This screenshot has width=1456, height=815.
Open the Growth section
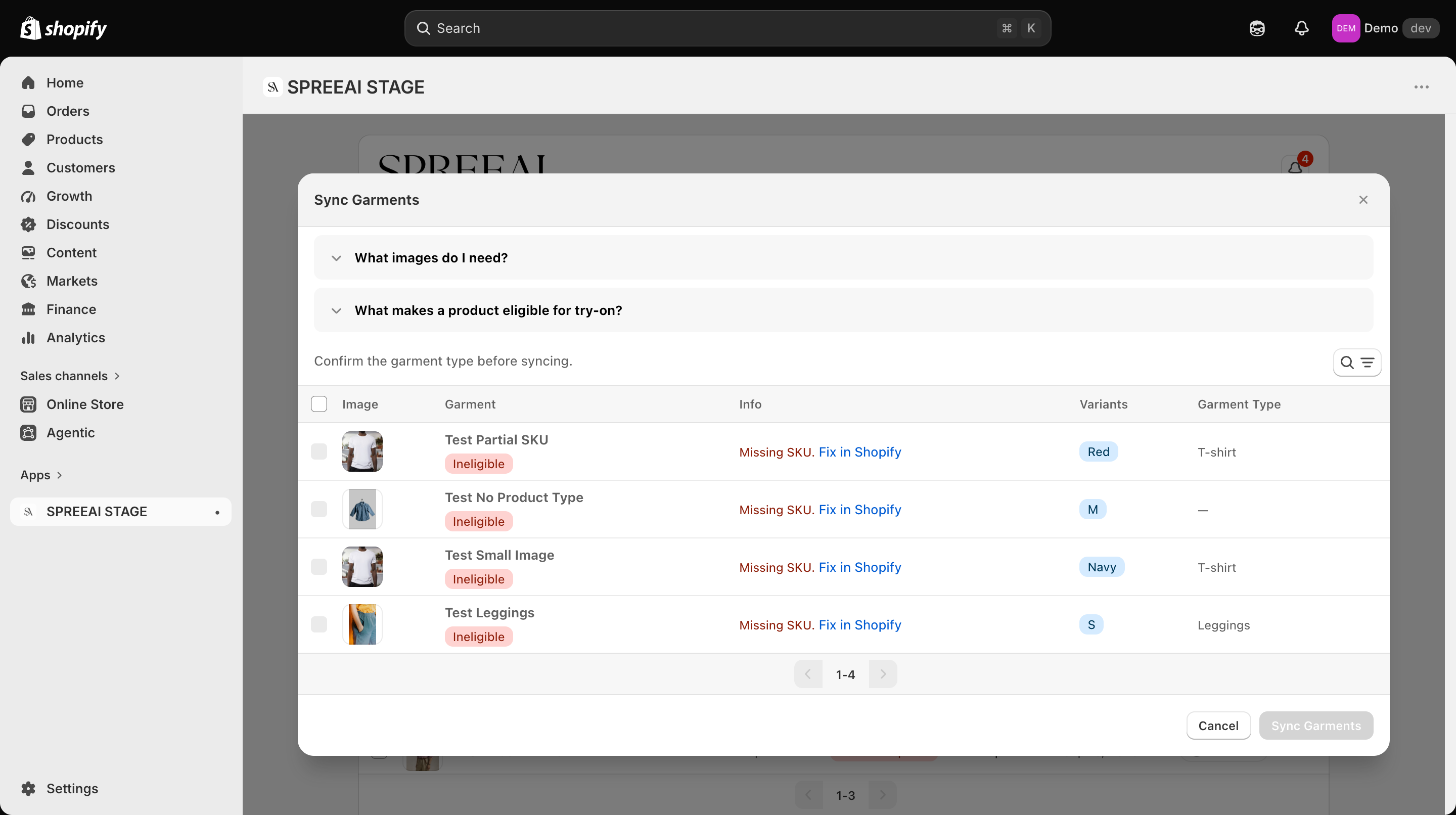coord(69,196)
